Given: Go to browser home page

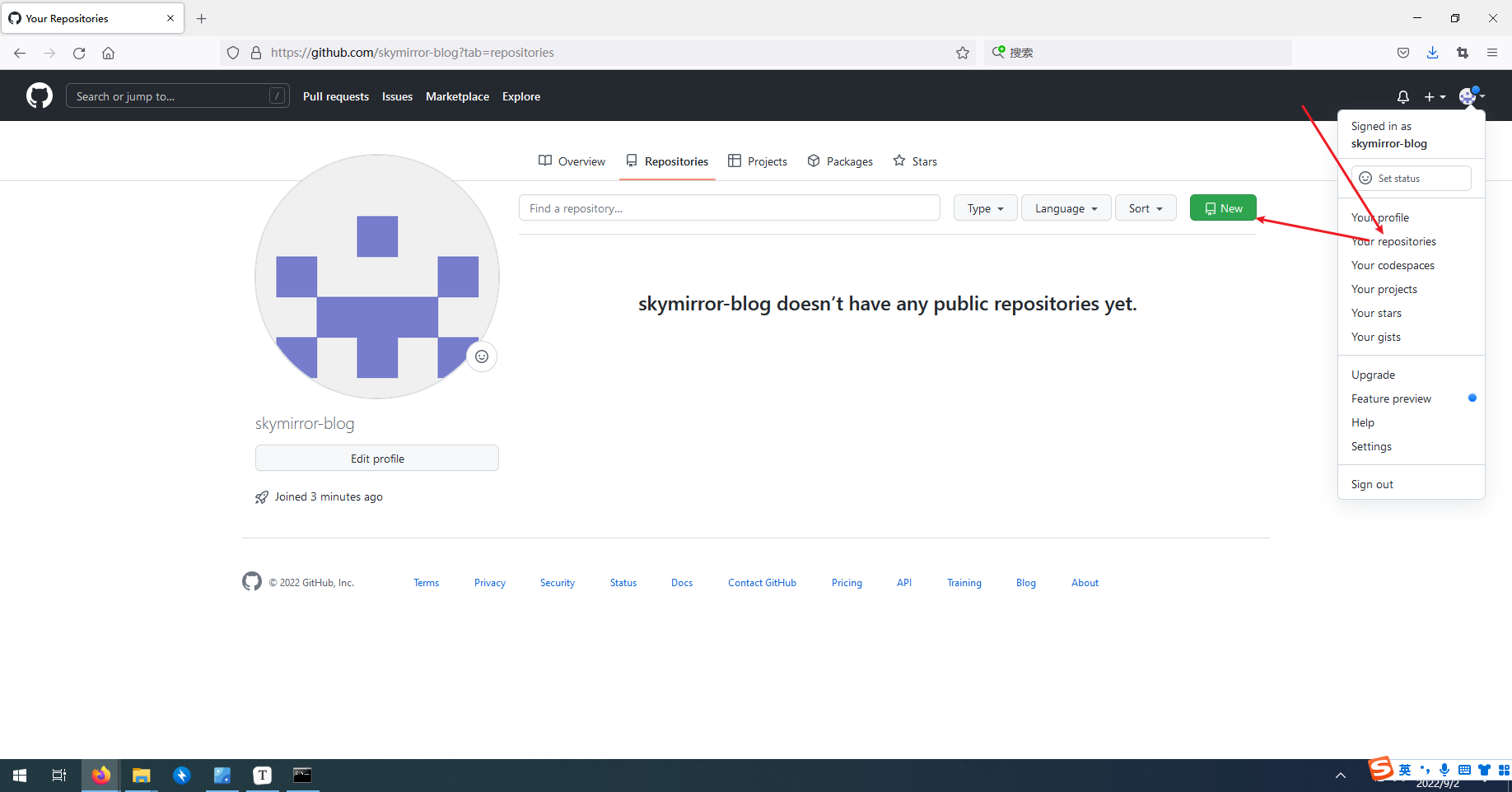Looking at the screenshot, I should 108,53.
